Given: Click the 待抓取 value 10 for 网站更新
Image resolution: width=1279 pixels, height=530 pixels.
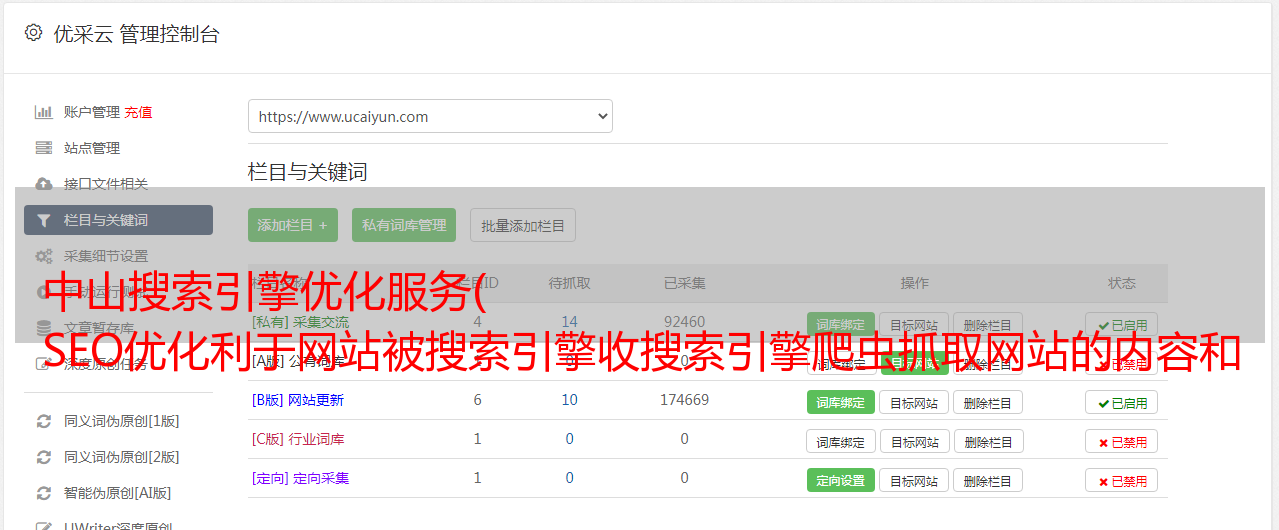Looking at the screenshot, I should pos(569,400).
